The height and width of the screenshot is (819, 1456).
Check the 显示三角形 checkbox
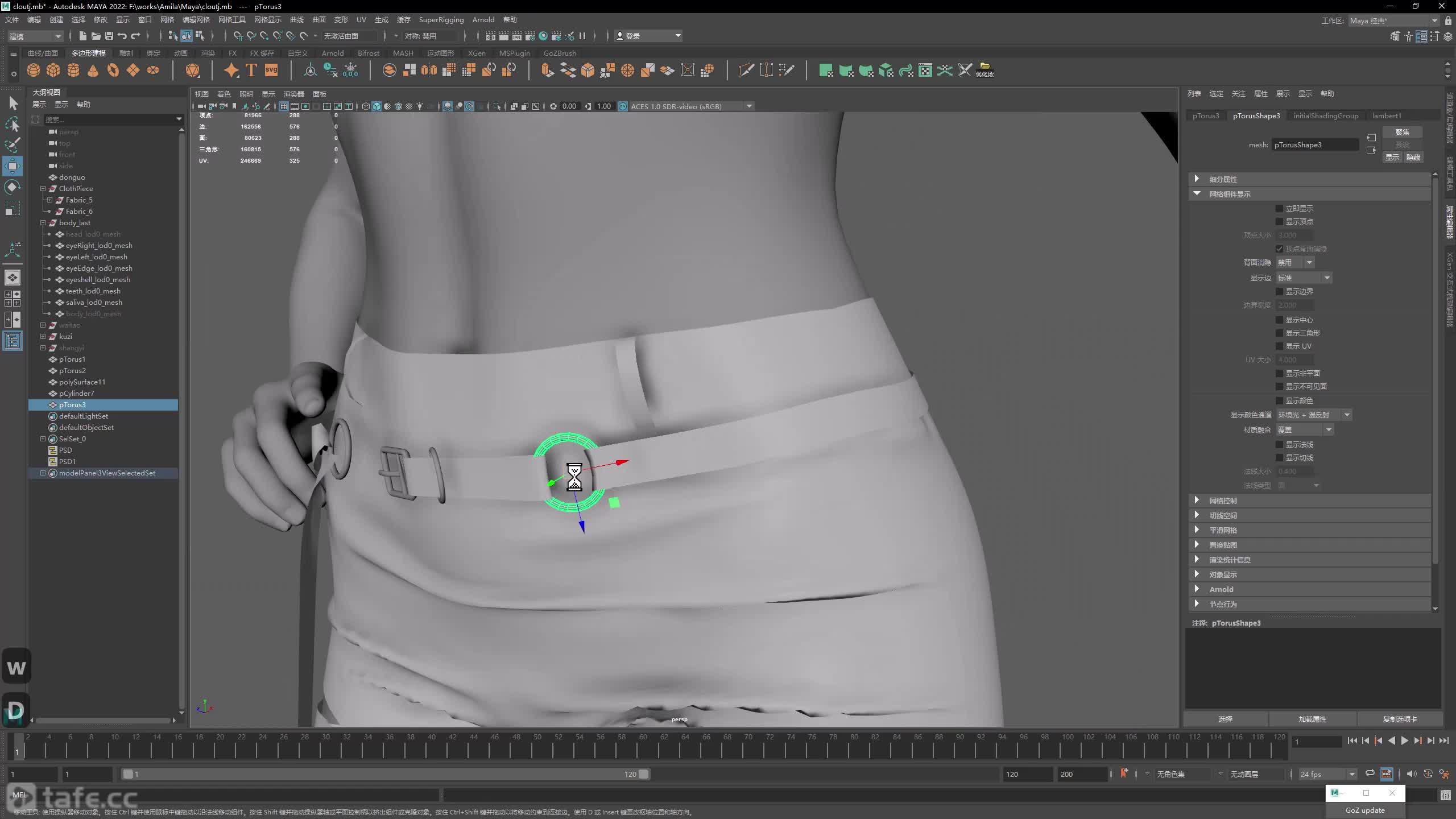[1279, 333]
